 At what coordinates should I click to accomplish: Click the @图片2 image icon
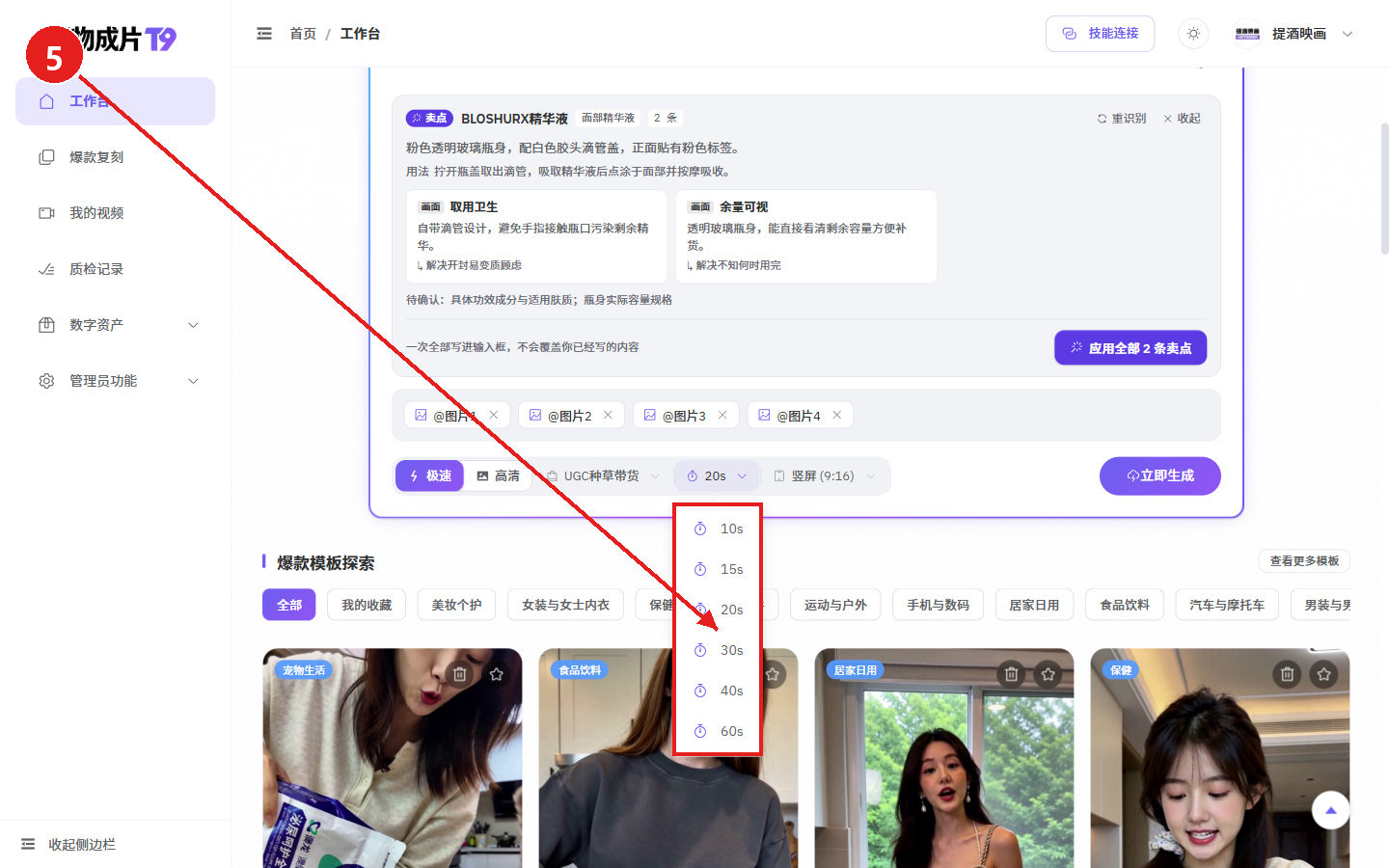(x=535, y=416)
